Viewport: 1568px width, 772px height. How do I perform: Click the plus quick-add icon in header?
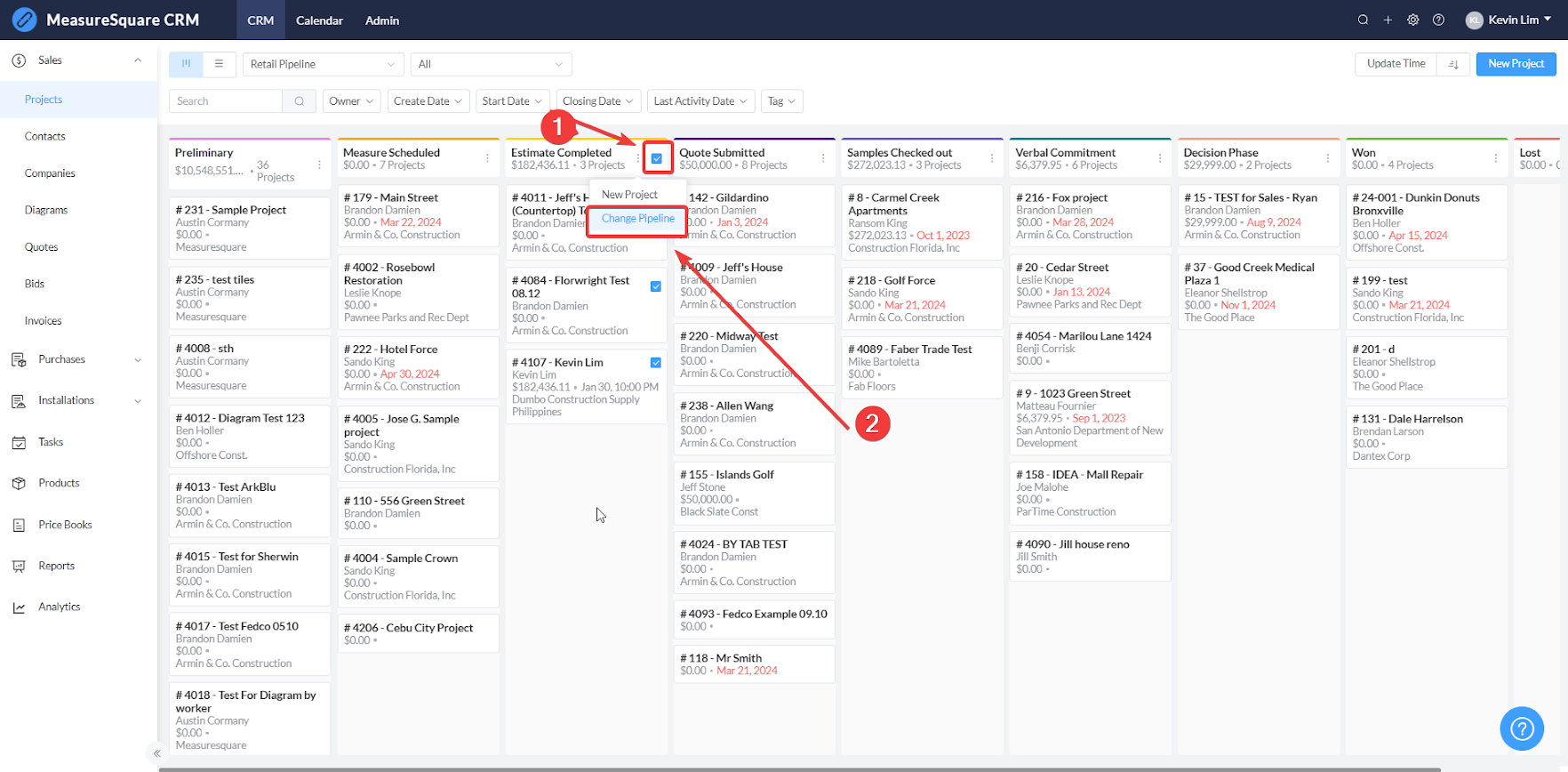tap(1388, 20)
